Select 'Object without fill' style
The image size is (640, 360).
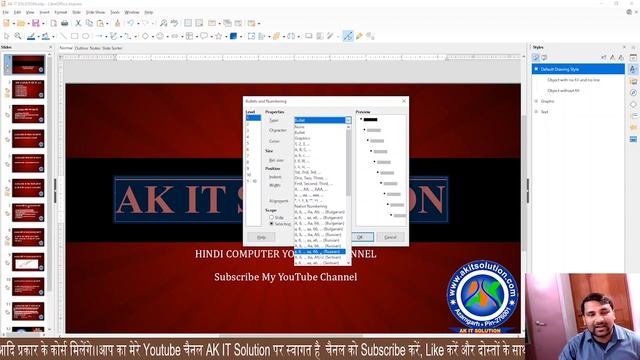564,90
